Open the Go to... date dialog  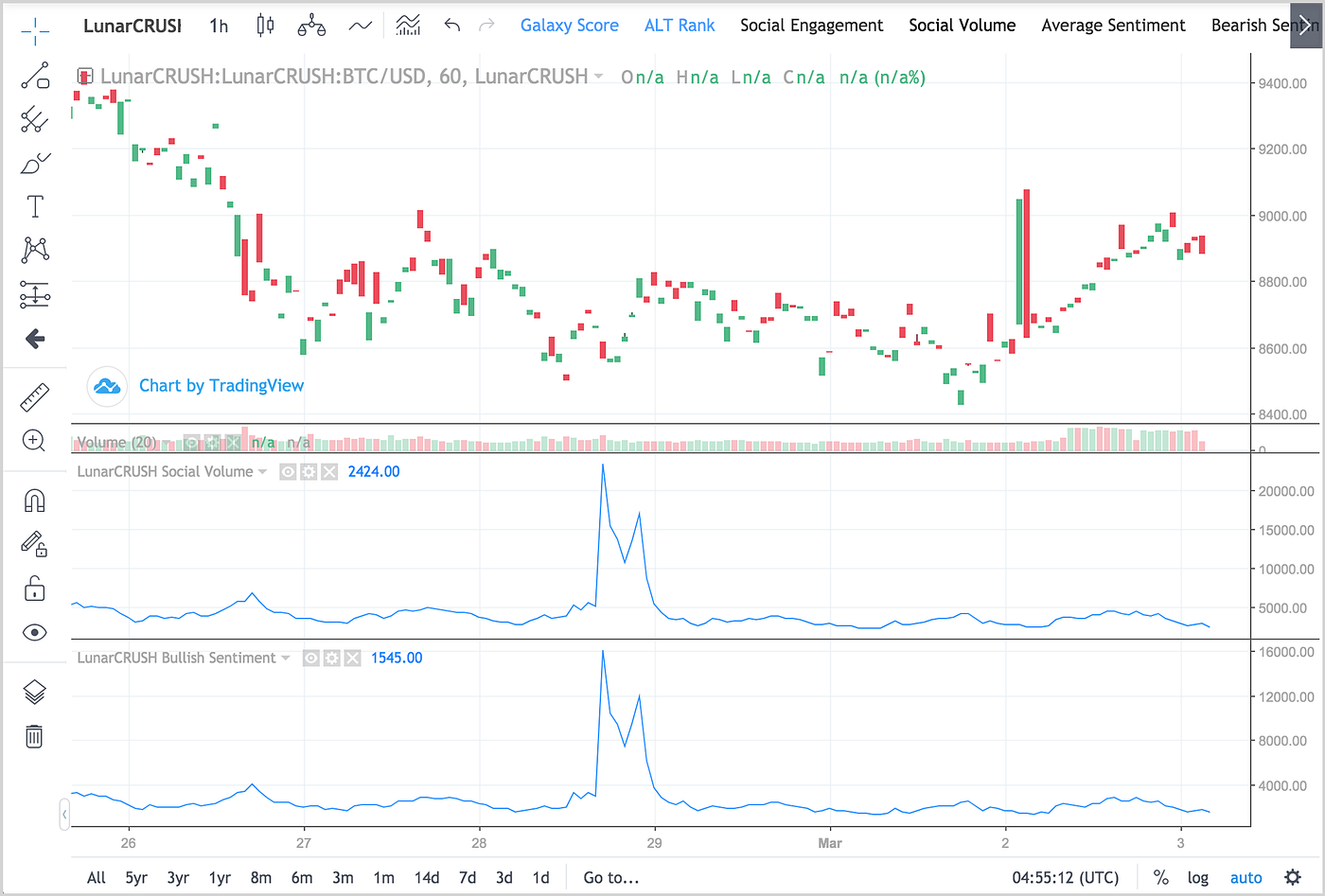point(611,878)
